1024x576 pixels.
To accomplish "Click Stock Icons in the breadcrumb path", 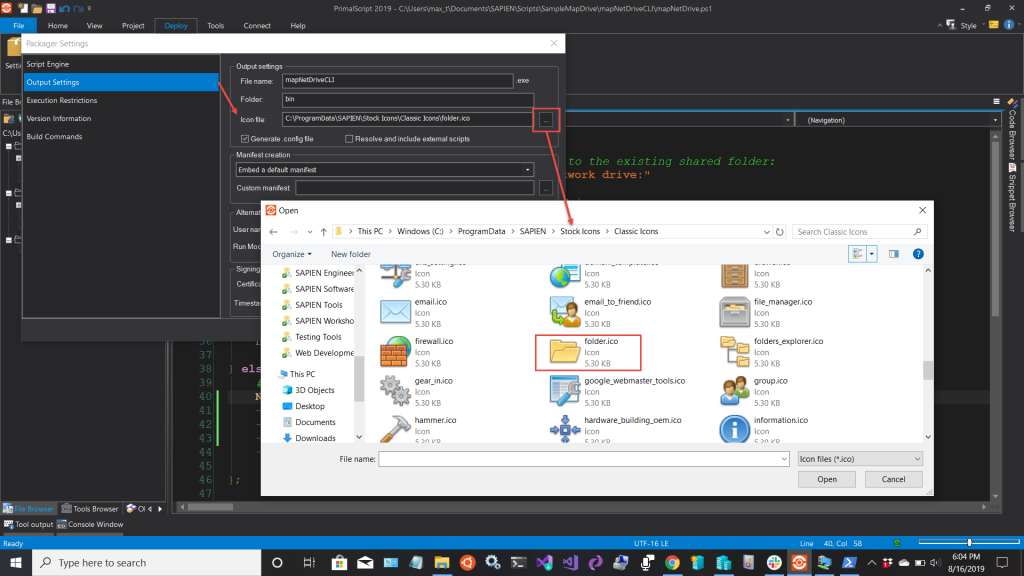I will click(580, 232).
